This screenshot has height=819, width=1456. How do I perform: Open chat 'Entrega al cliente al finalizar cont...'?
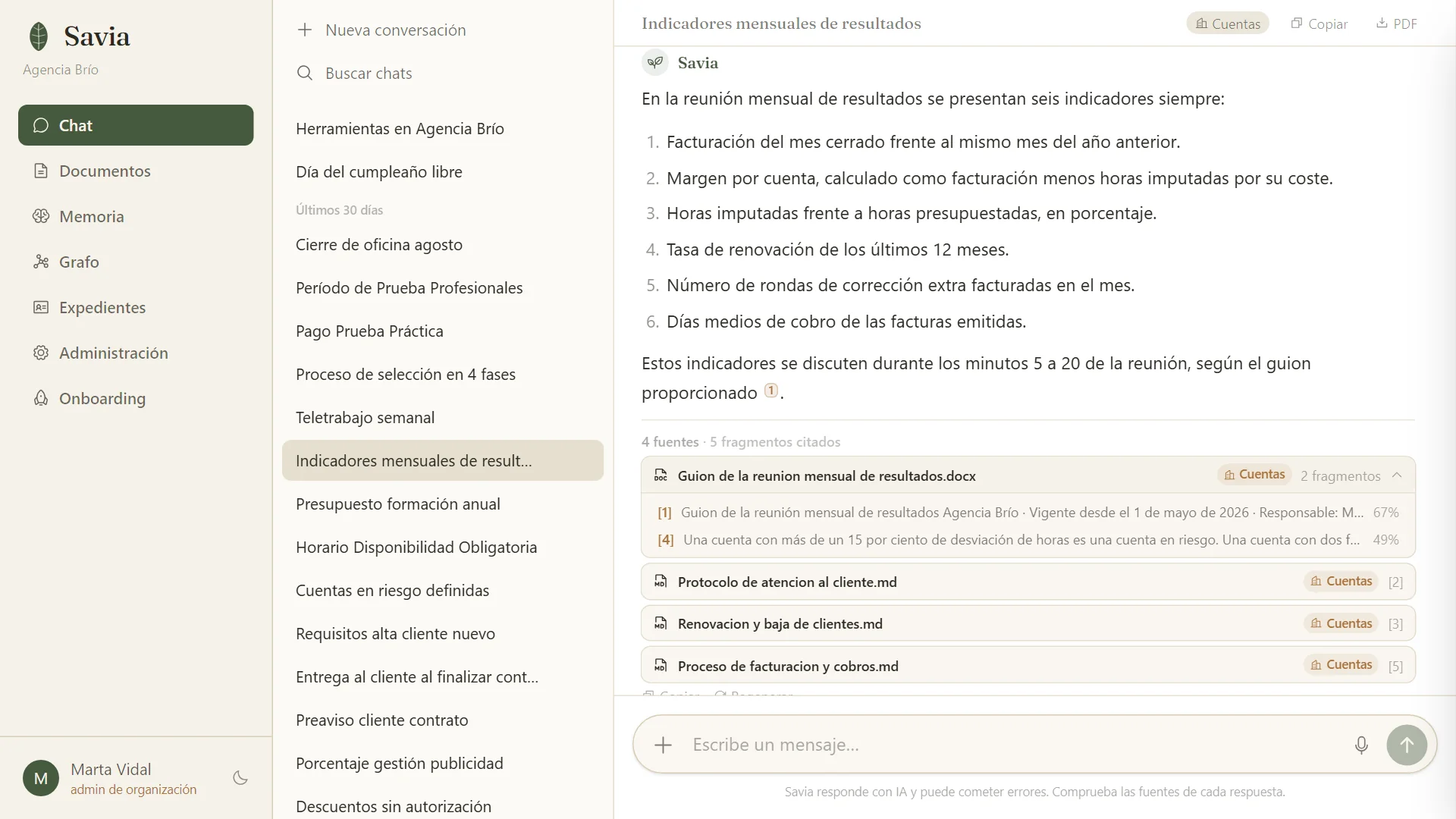tap(443, 676)
